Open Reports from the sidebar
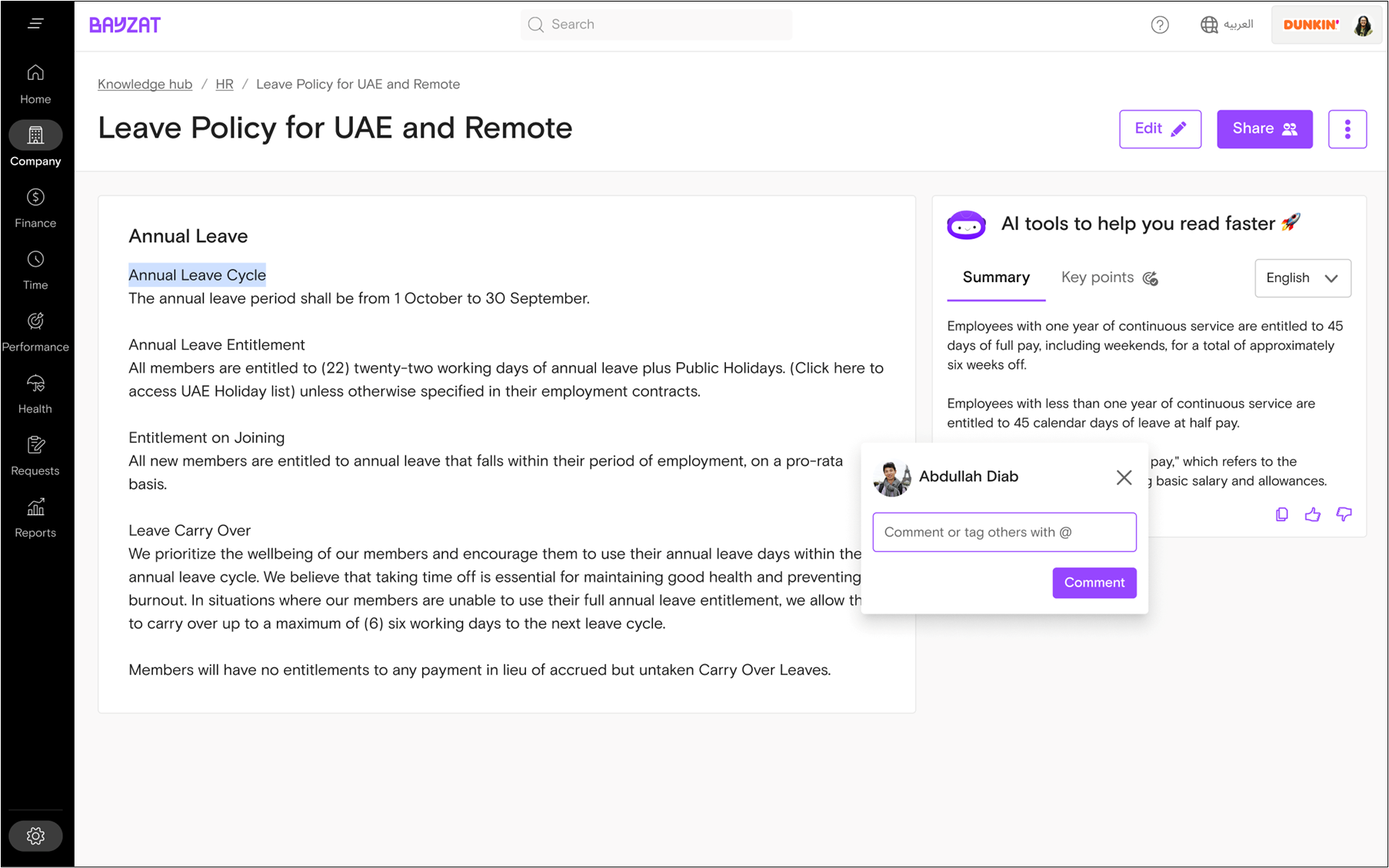 pos(35,518)
